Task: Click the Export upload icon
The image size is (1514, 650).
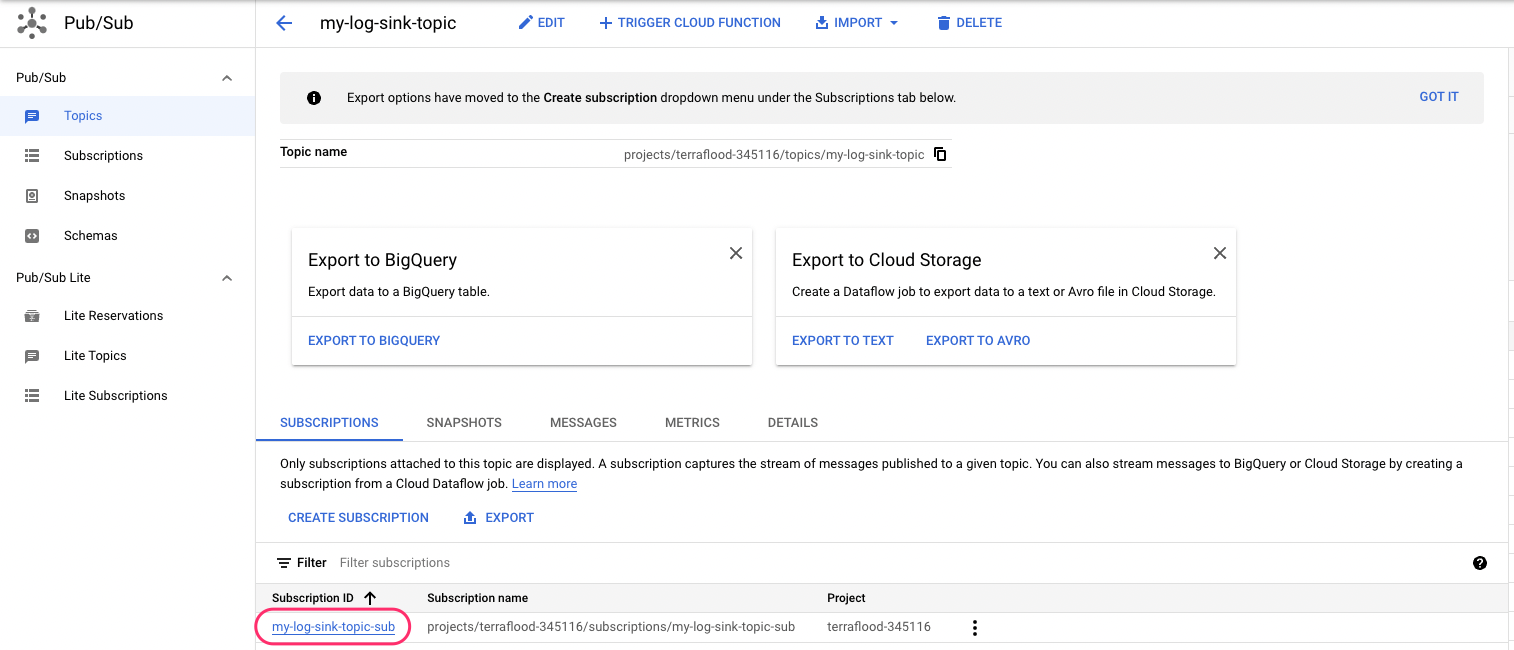Action: pos(470,518)
